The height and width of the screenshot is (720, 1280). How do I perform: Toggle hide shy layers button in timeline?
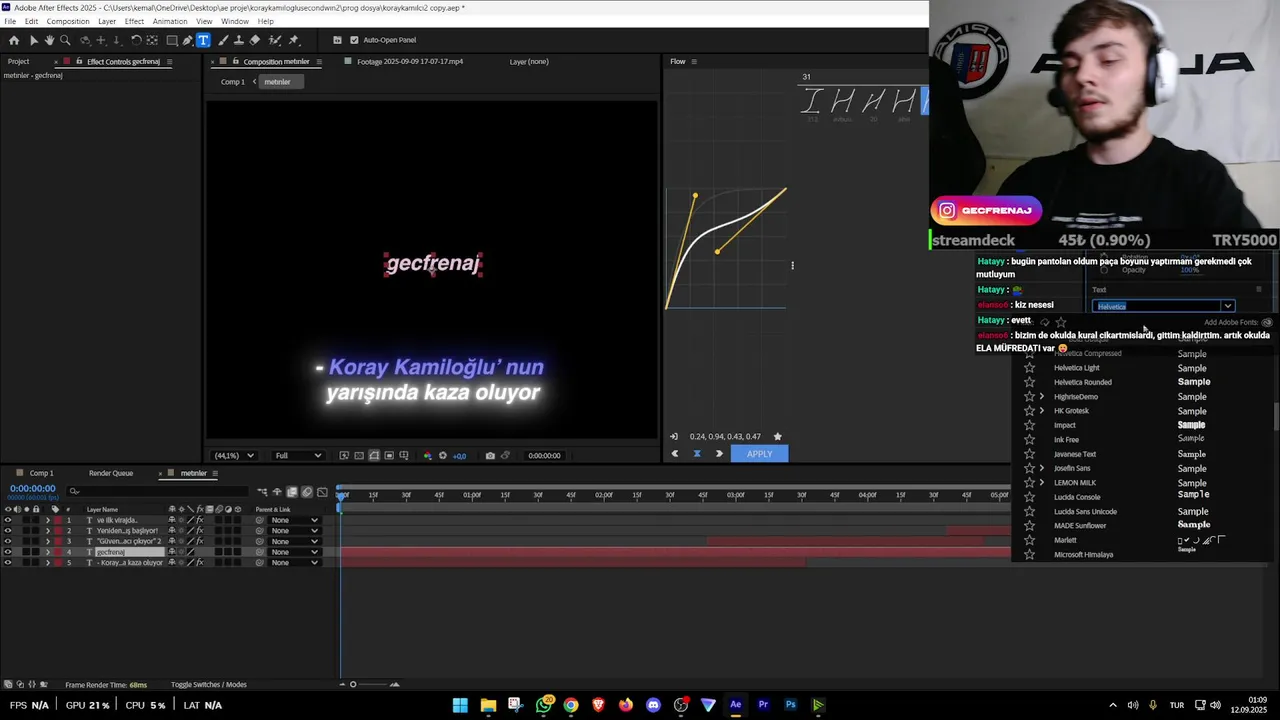click(x=277, y=492)
